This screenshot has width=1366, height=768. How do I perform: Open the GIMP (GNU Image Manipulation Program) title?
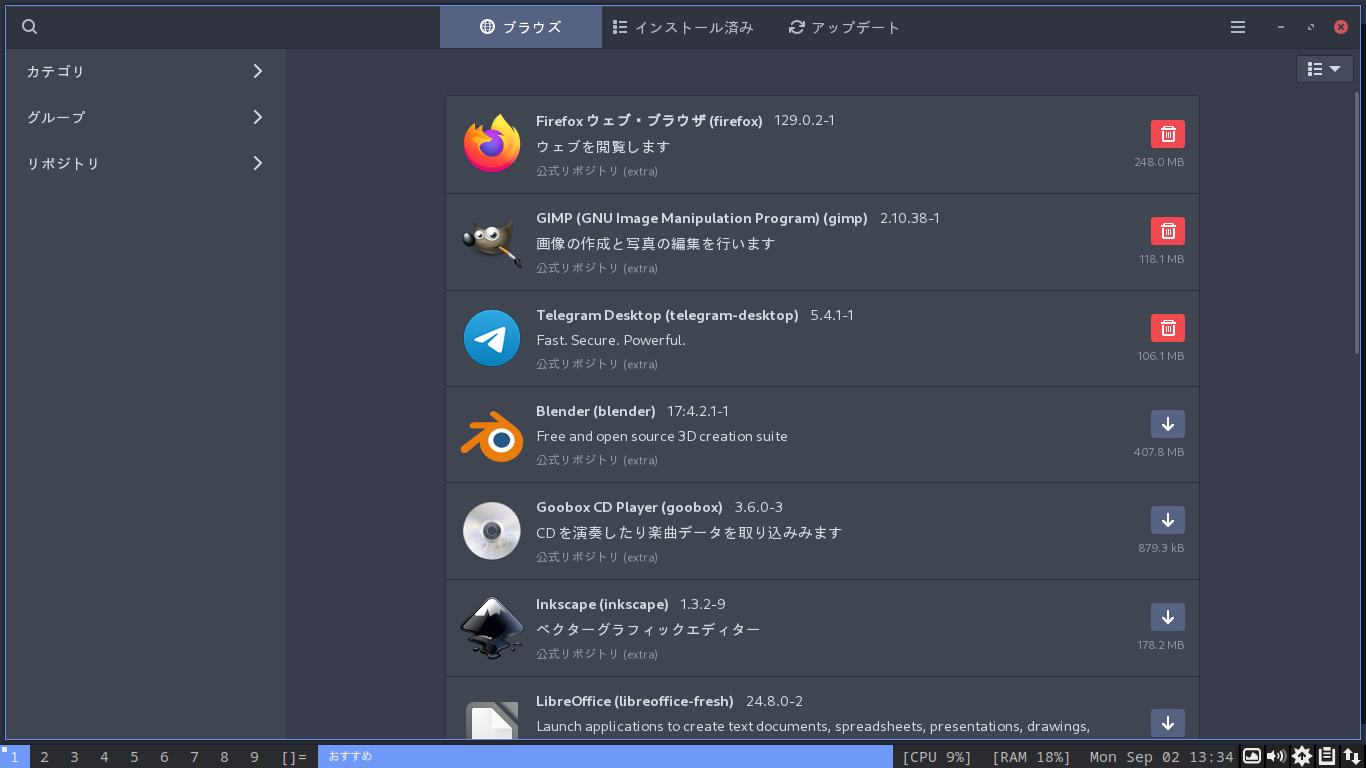point(702,218)
